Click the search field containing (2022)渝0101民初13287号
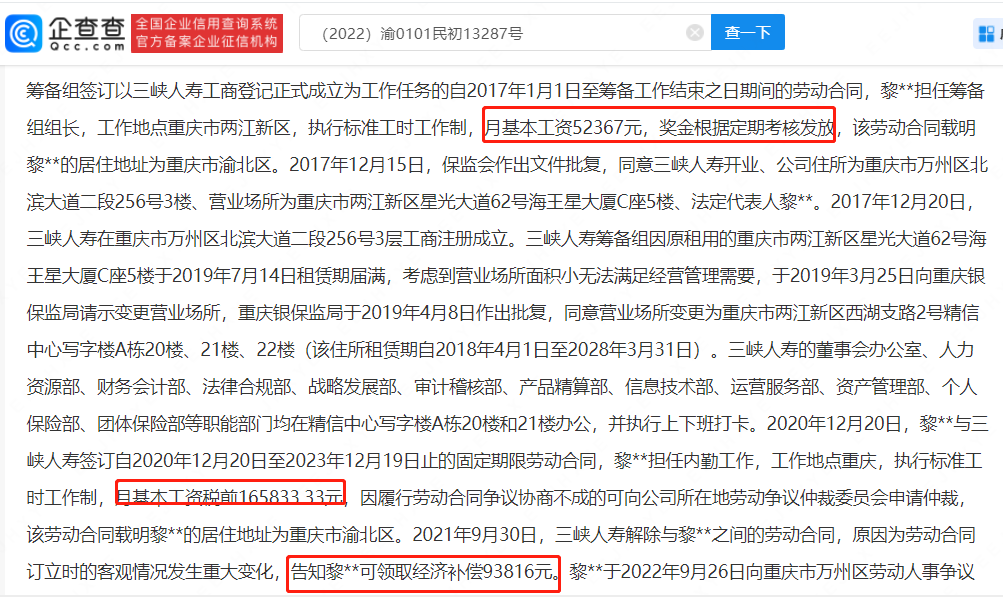This screenshot has height=597, width=1003. click(x=505, y=33)
